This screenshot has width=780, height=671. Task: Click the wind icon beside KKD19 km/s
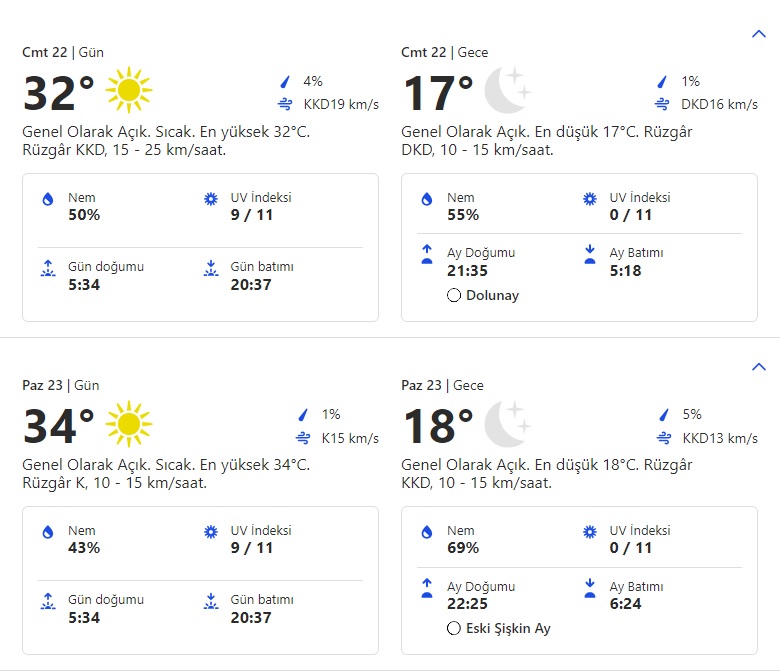coord(284,104)
